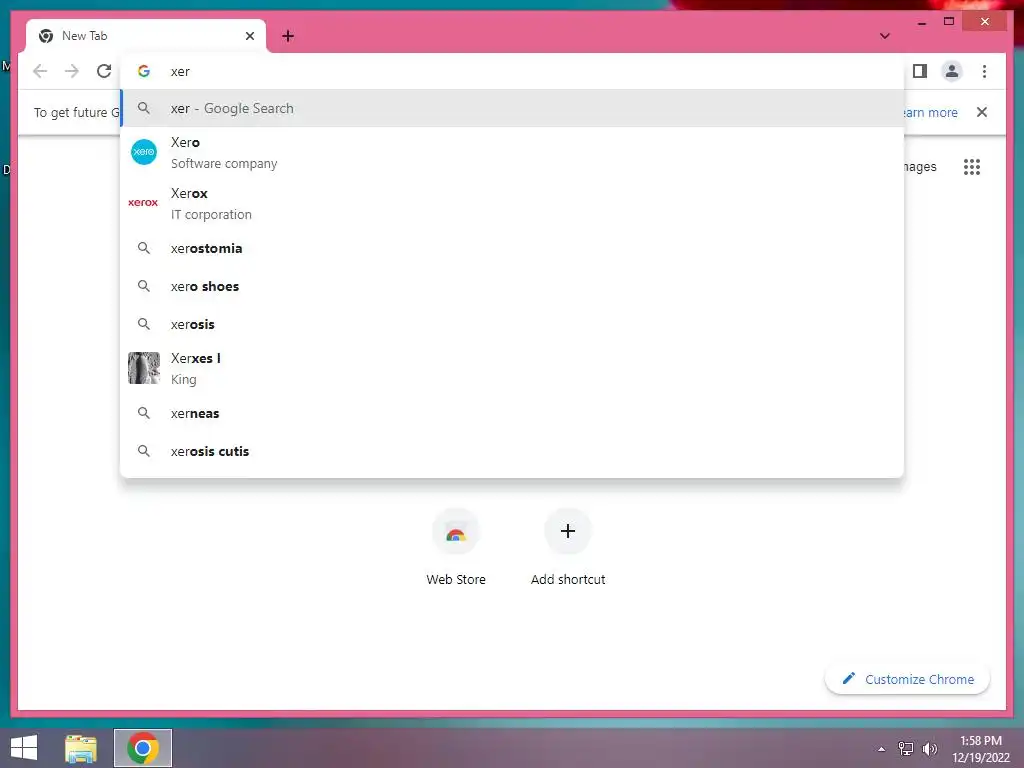Click the address bar containing xer
Image resolution: width=1024 pixels, height=768 pixels.
(x=512, y=71)
